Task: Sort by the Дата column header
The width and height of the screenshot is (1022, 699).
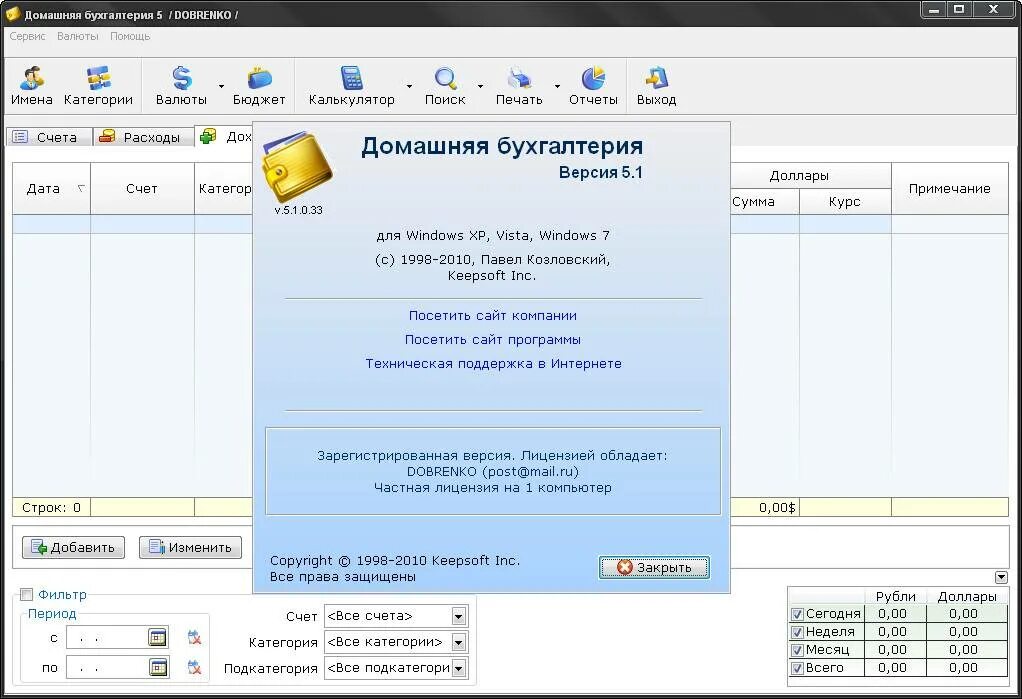Action: 51,188
